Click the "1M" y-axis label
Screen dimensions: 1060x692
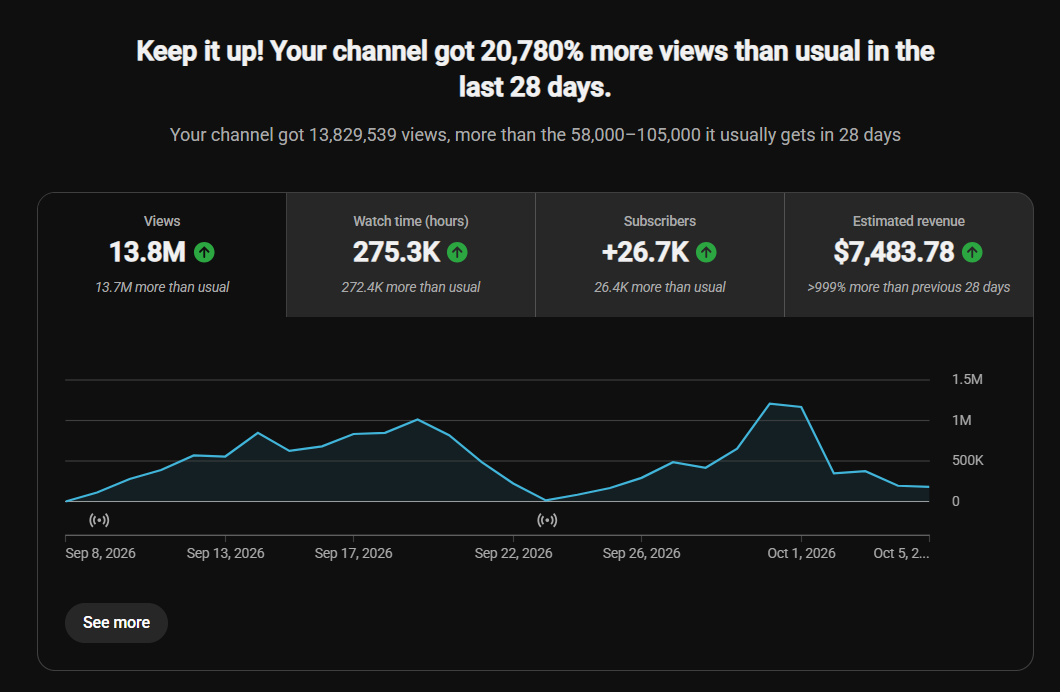pos(962,420)
